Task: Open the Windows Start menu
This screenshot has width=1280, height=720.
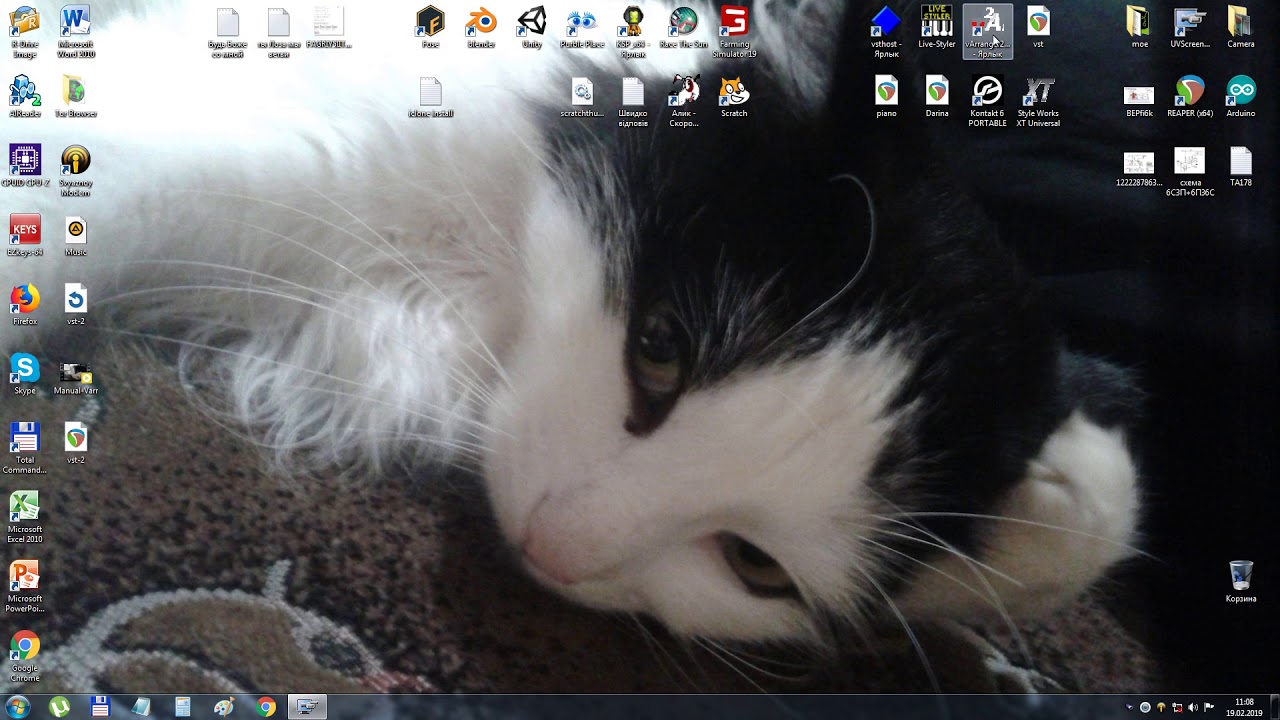Action: point(17,707)
